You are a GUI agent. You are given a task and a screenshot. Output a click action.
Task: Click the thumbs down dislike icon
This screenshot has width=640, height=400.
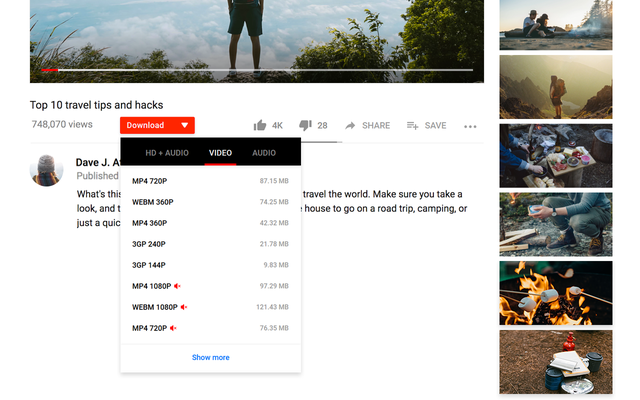coord(305,125)
